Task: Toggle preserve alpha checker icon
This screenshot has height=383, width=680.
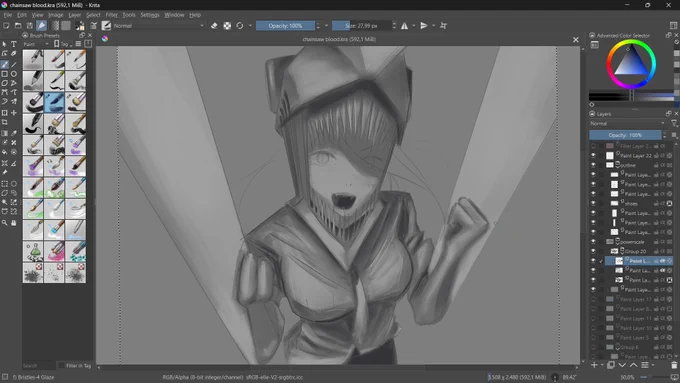Action: click(227, 26)
